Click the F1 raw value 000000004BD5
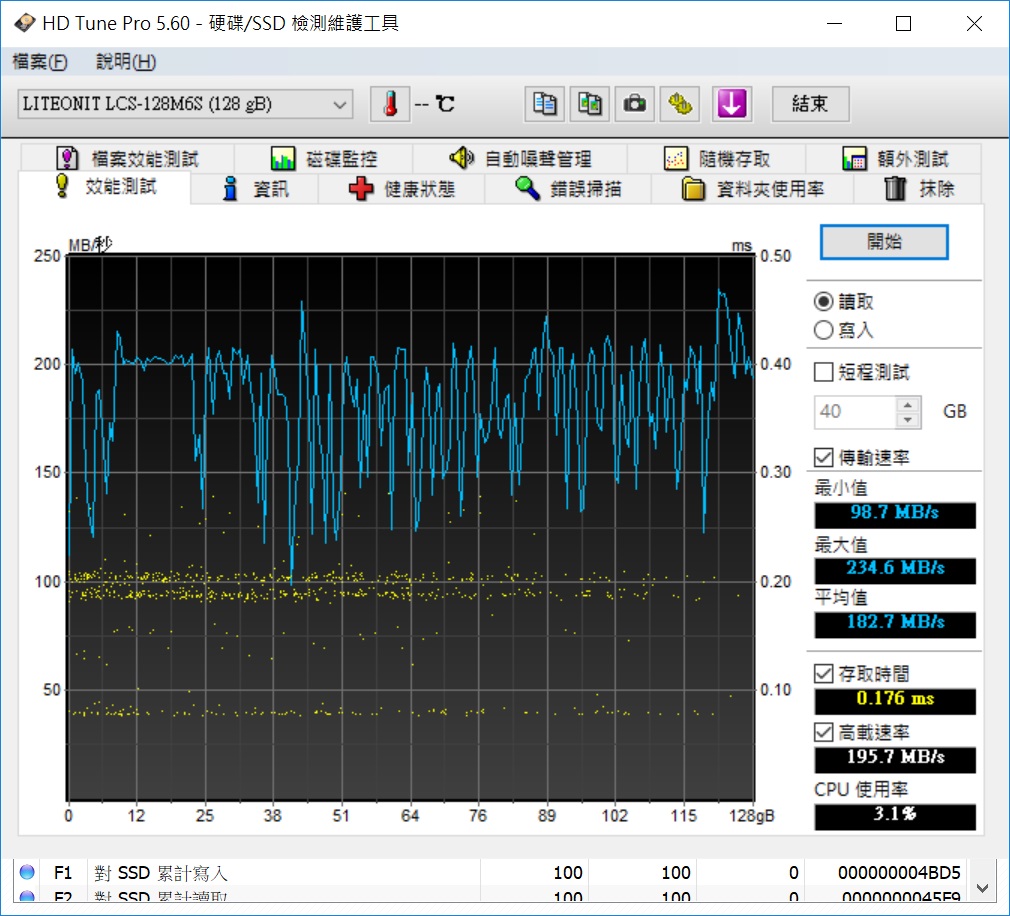The width and height of the screenshot is (1010, 916). click(x=899, y=872)
